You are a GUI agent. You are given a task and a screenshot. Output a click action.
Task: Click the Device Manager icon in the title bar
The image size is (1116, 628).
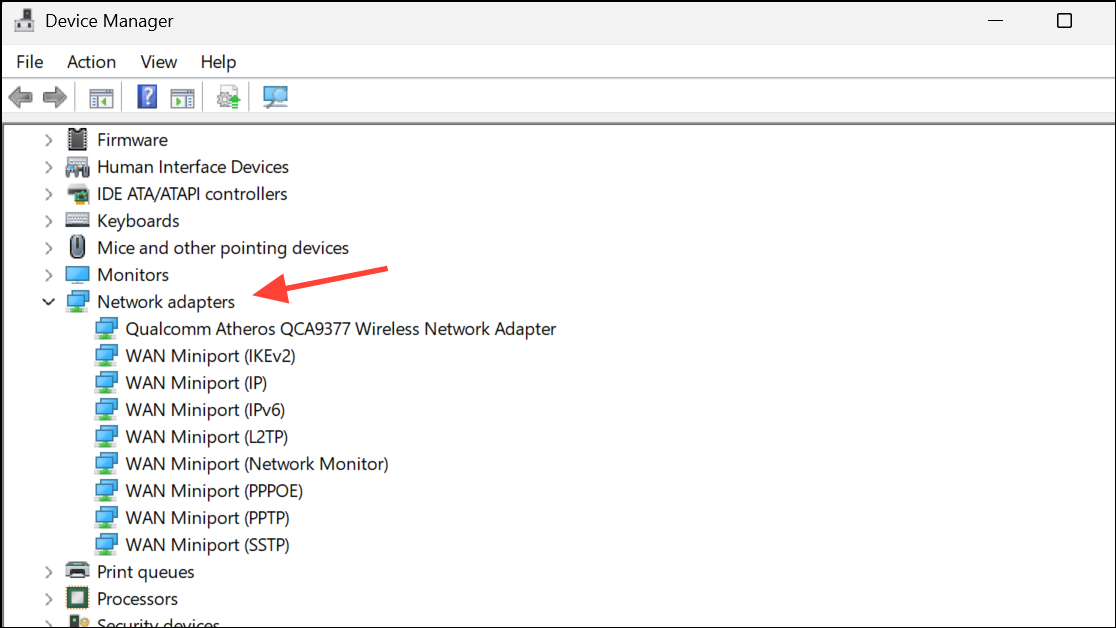pos(23,20)
